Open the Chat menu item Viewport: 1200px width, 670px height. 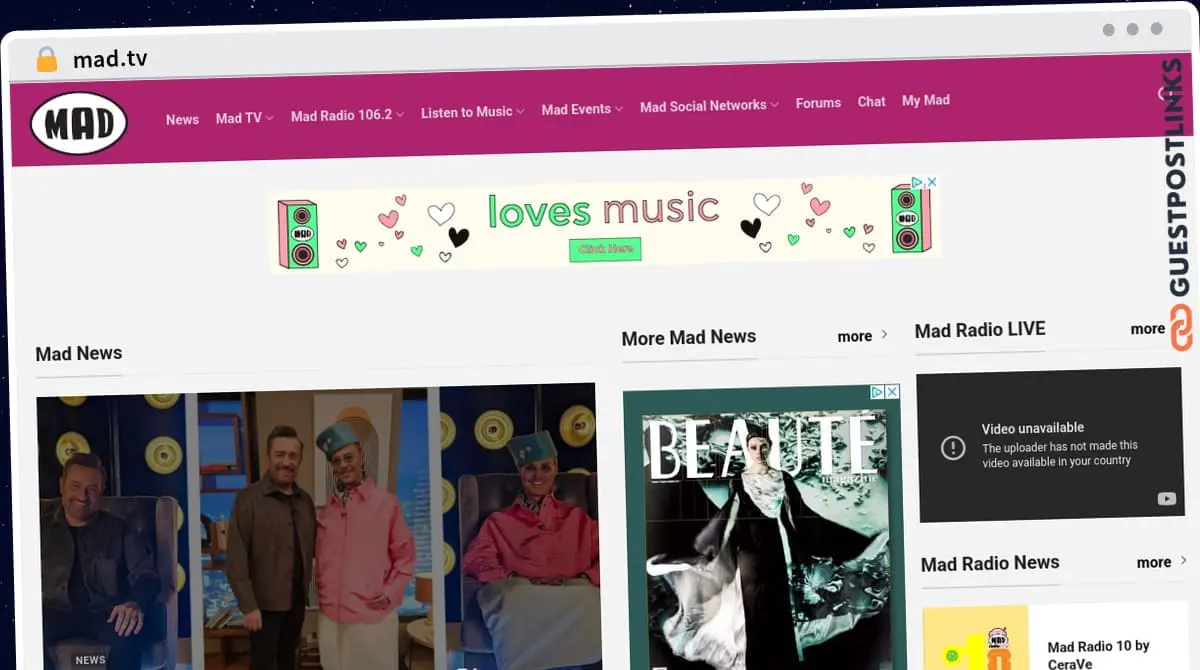871,101
